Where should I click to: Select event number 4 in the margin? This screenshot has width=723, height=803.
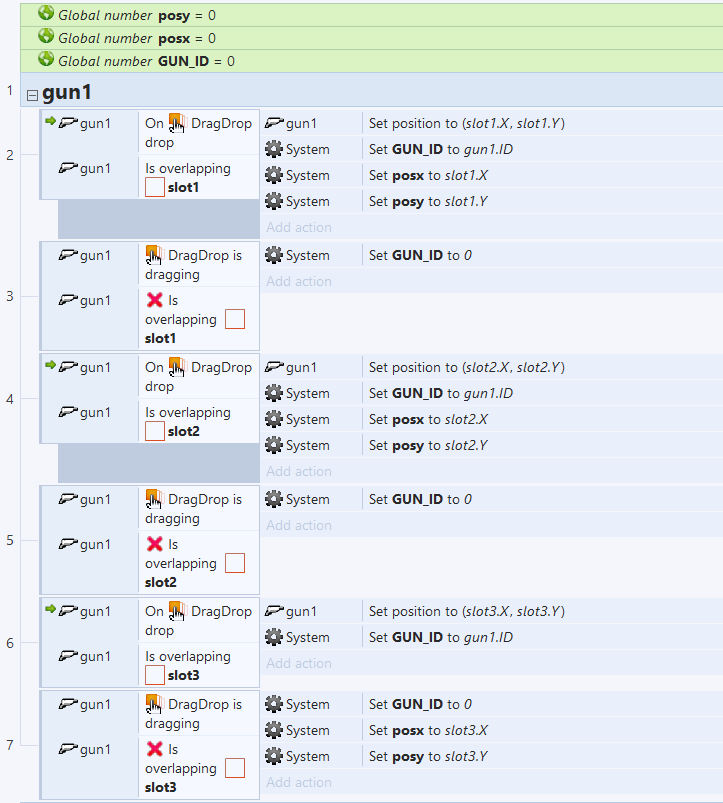click(x=10, y=399)
